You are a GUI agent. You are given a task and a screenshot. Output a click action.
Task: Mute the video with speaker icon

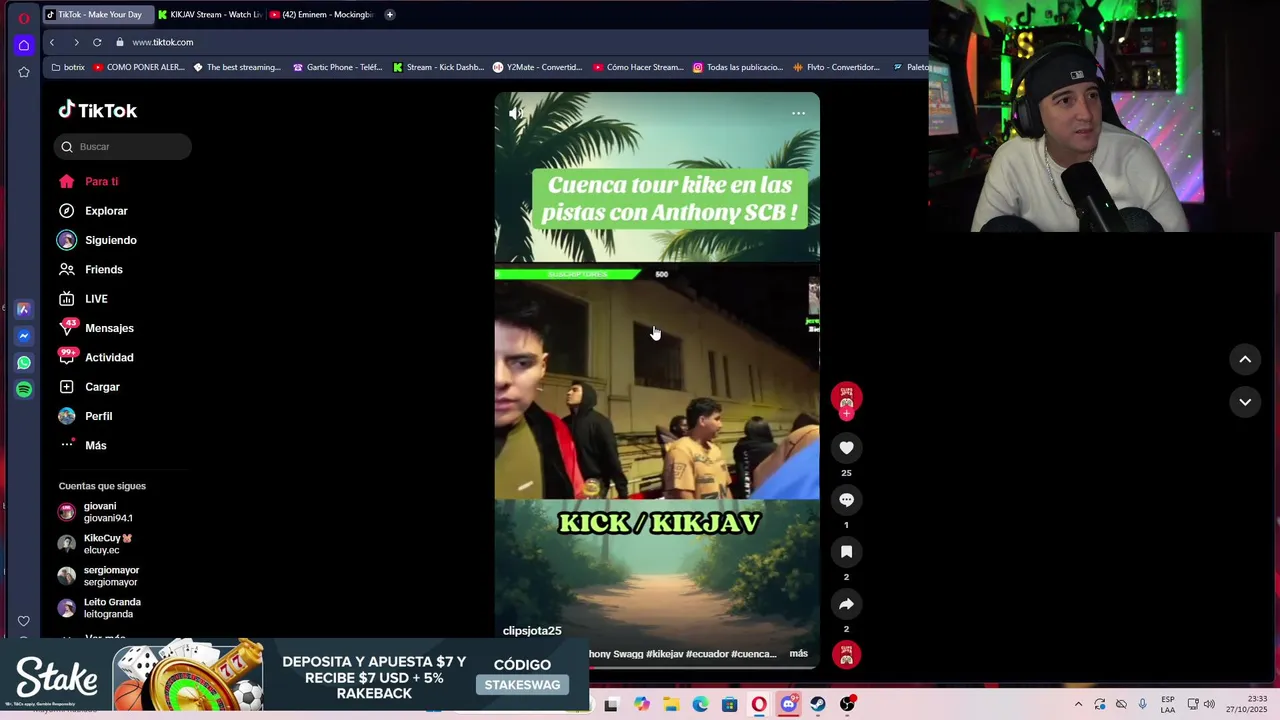pyautogui.click(x=515, y=113)
